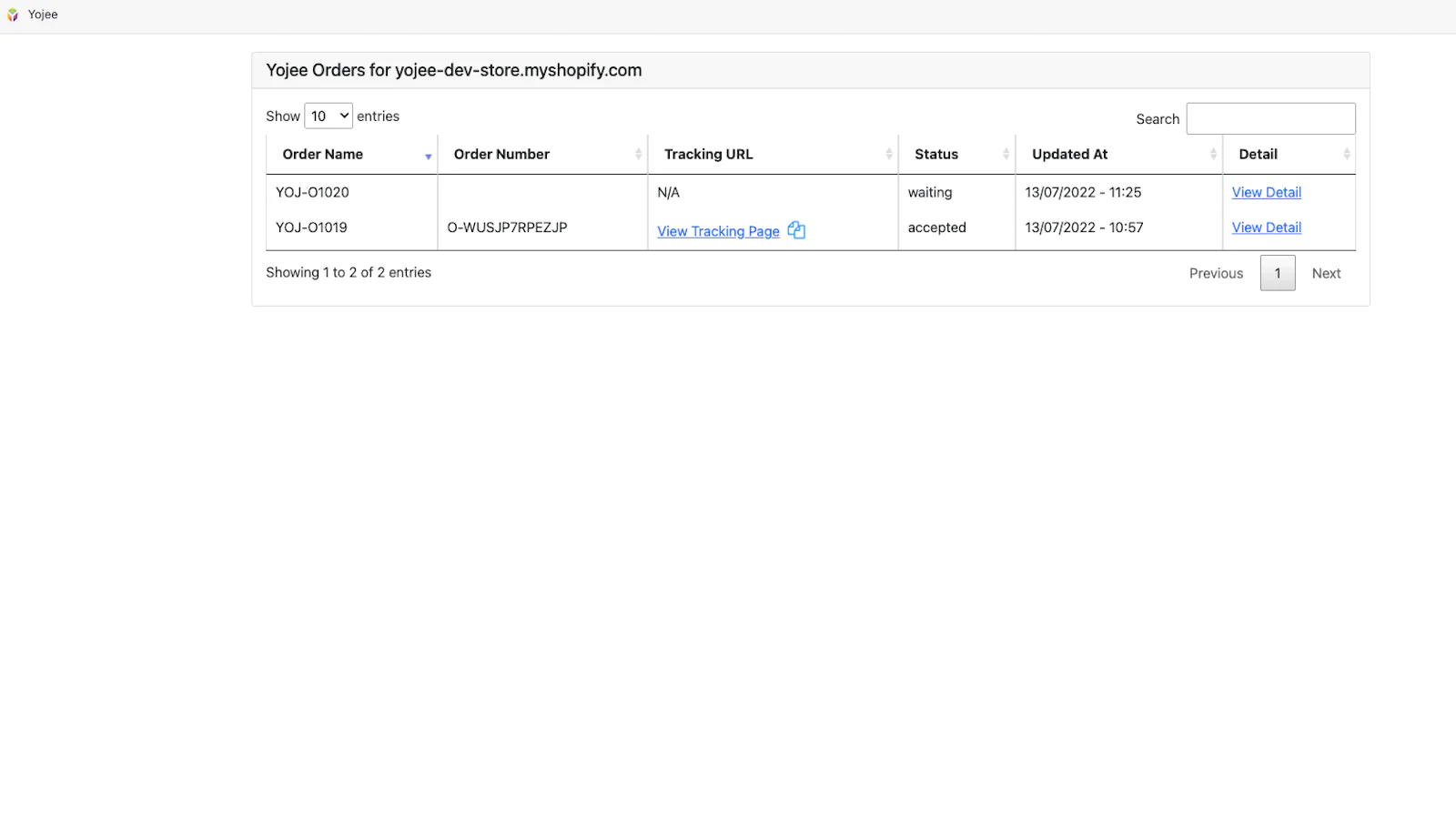The image size is (1456, 819).
Task: Copy tracking link for order YOJ-O1019
Action: [796, 230]
